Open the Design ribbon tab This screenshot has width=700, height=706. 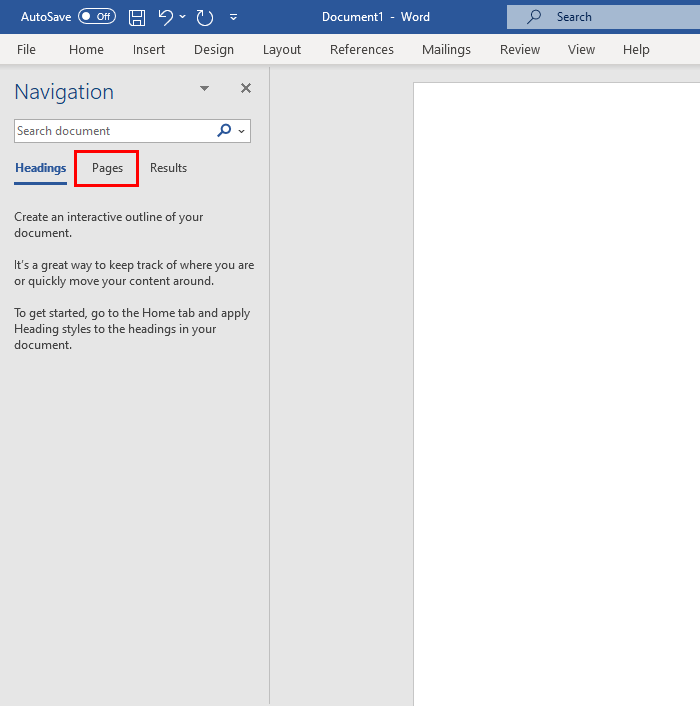coord(214,50)
